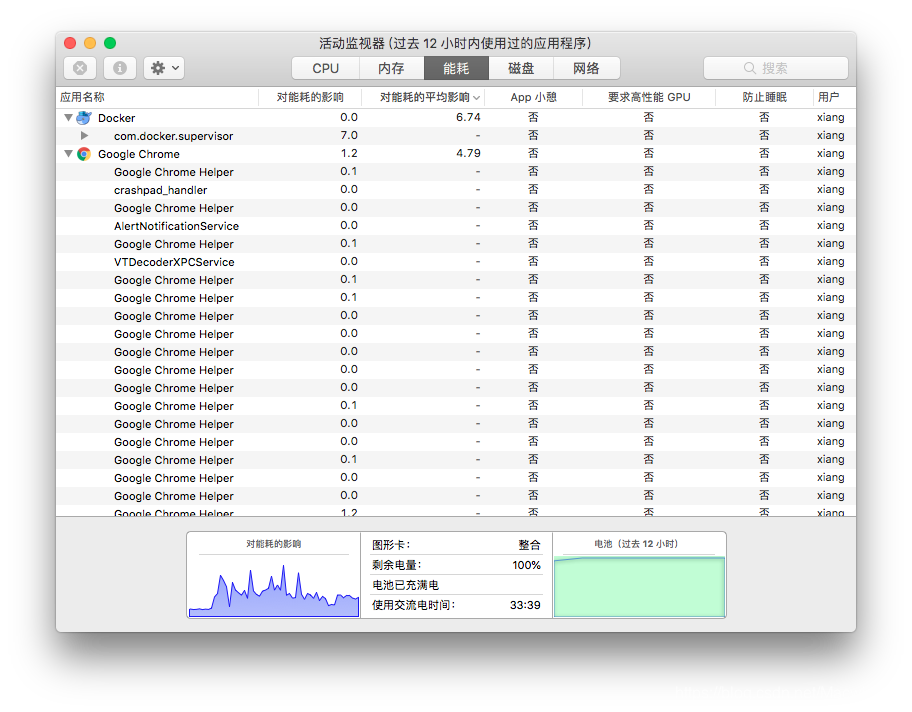This screenshot has height=712, width=912.
Task: Sort by 对能耗的影响 column header
Action: pyautogui.click(x=310, y=97)
